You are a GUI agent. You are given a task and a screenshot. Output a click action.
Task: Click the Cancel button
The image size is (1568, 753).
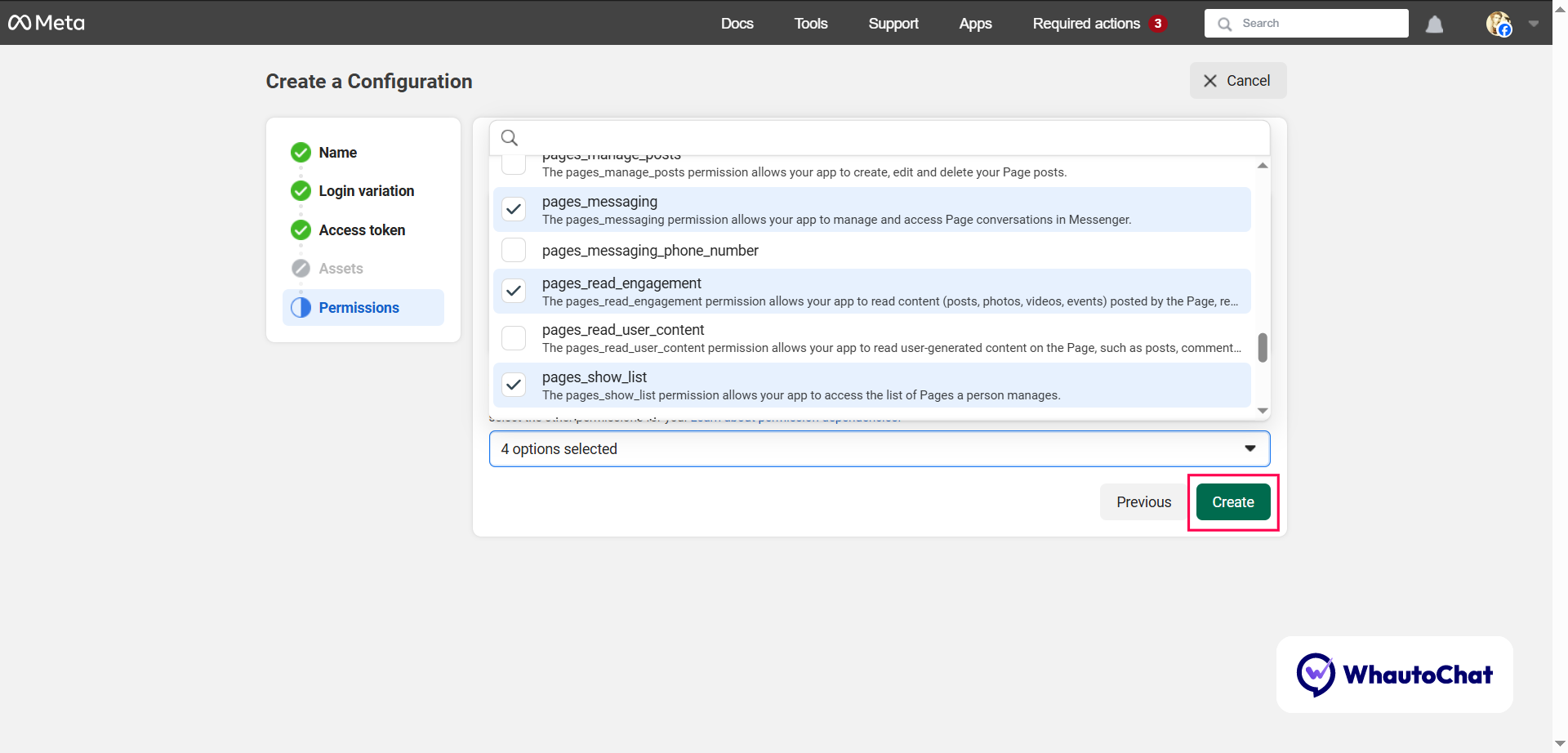[1237, 81]
